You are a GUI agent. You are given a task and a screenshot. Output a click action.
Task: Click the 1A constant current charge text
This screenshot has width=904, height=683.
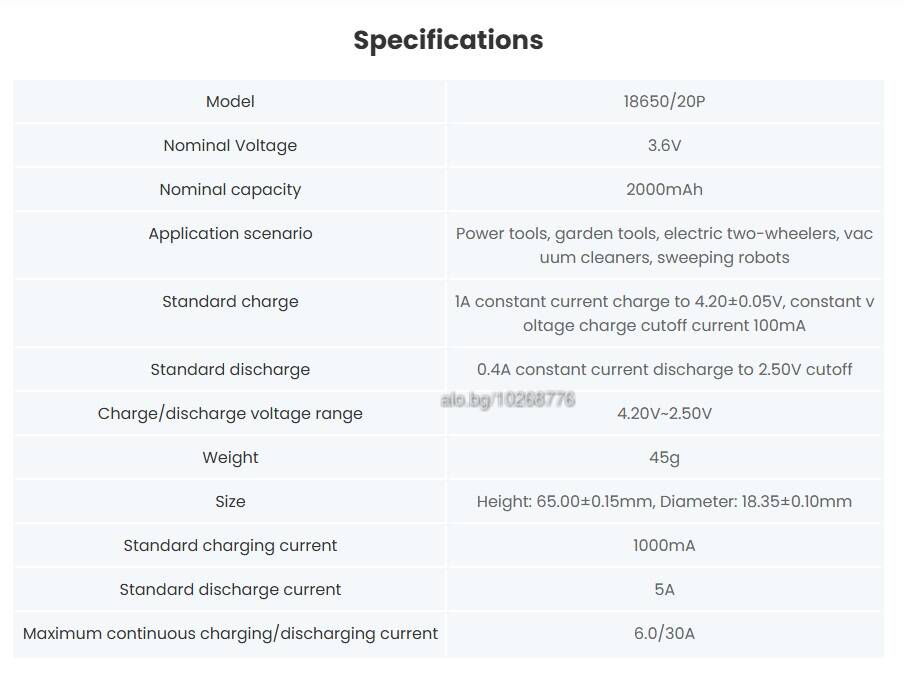pyautogui.click(x=664, y=314)
